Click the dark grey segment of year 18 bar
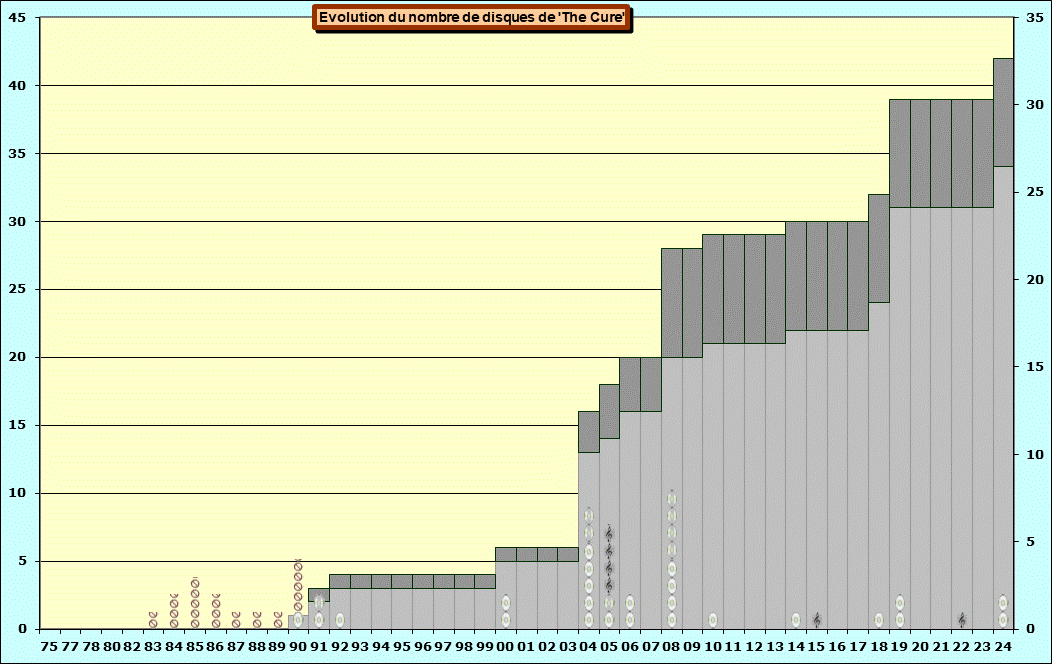 [879, 248]
